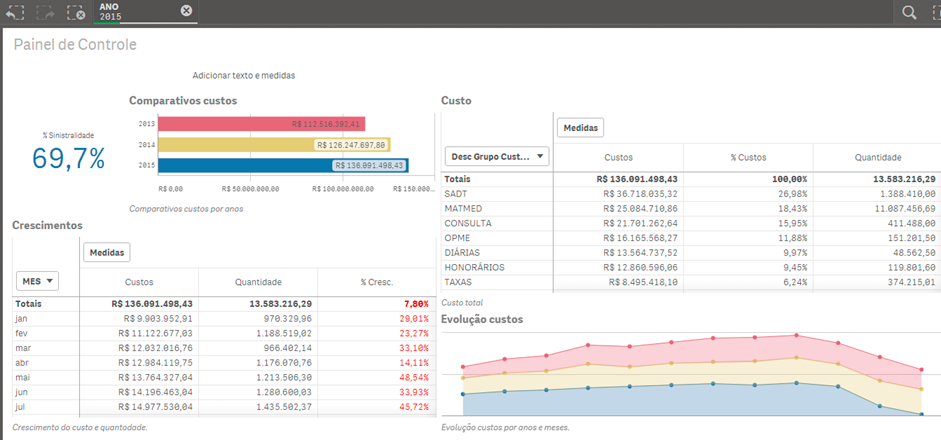This screenshot has width=941, height=440.
Task: Click Medidas button in Custo table
Action: [x=581, y=128]
